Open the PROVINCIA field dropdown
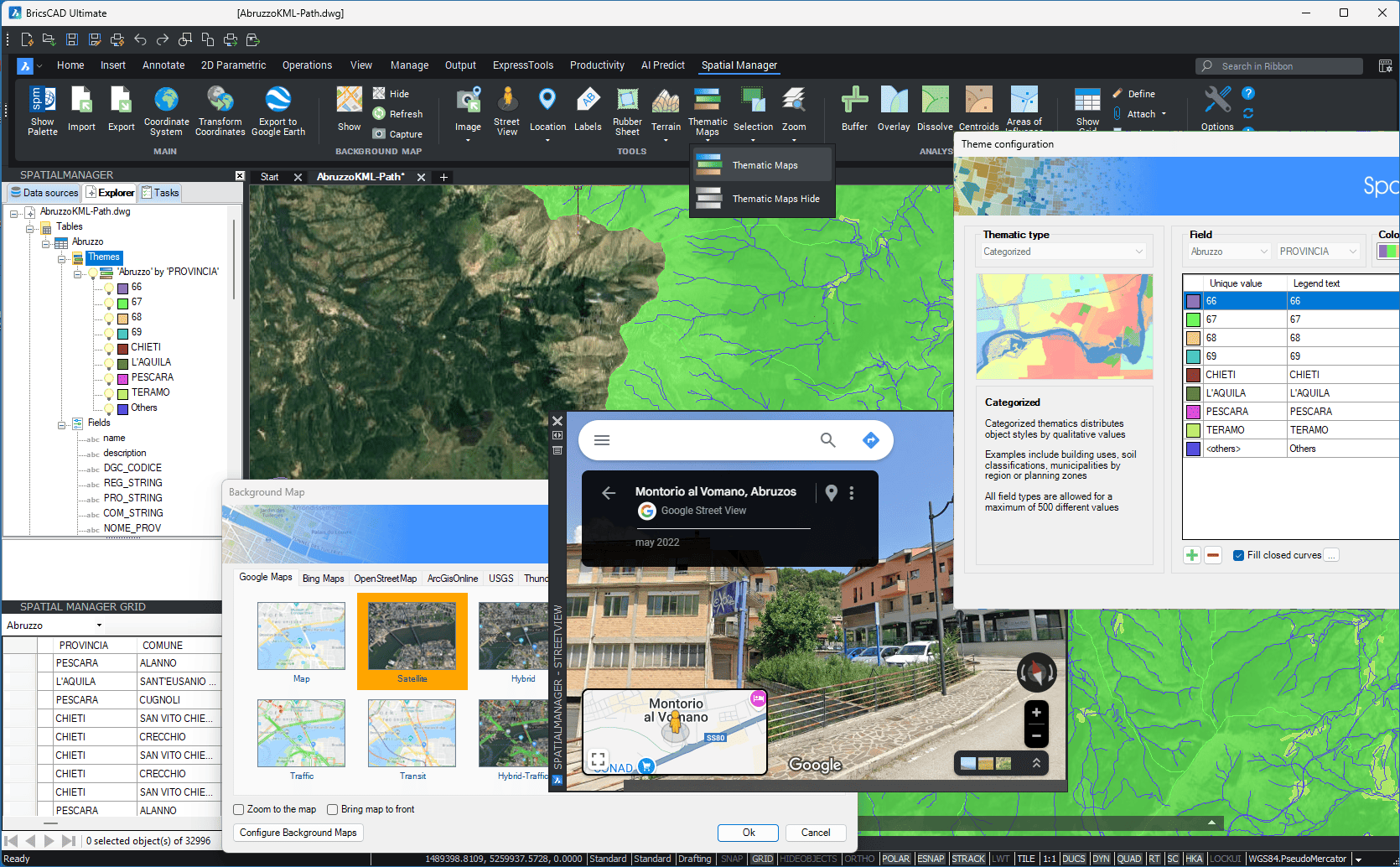The height and width of the screenshot is (867, 1400). click(x=1319, y=252)
